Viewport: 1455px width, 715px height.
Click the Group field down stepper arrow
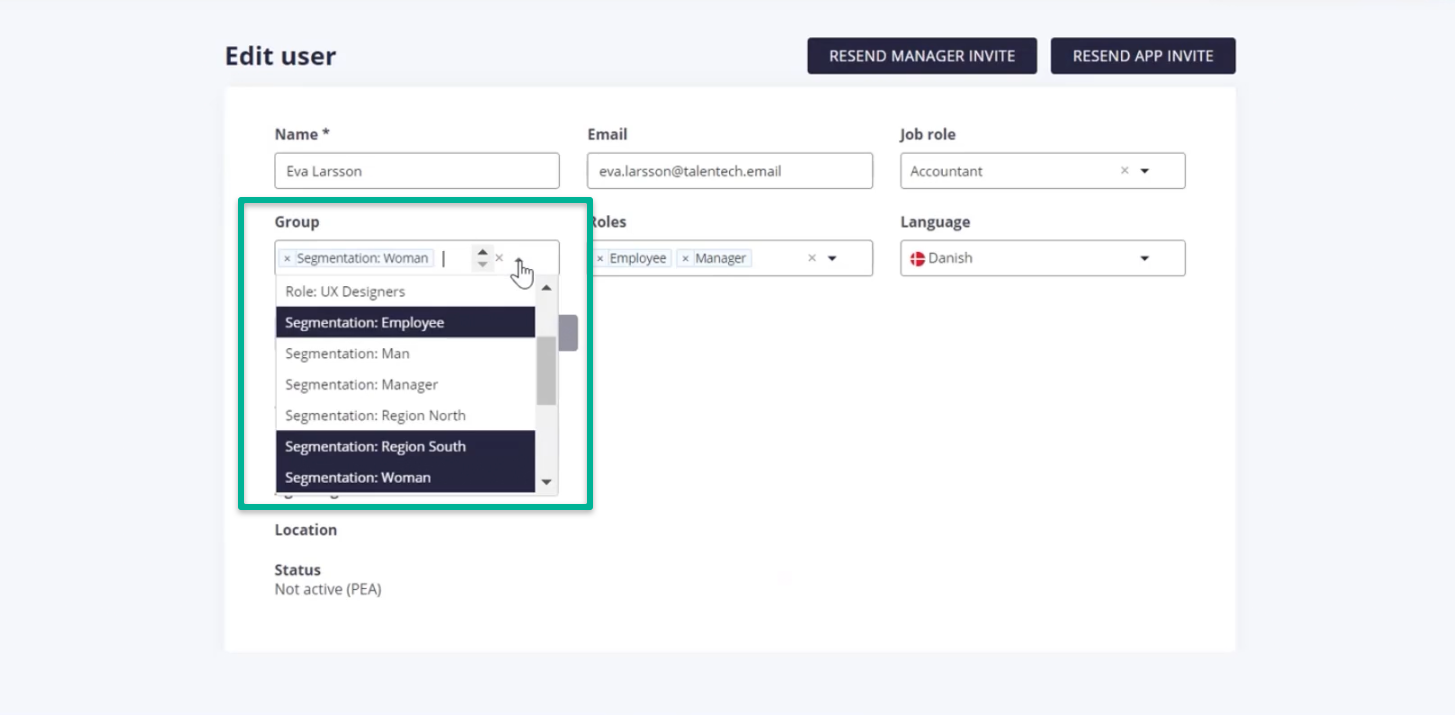tap(482, 264)
